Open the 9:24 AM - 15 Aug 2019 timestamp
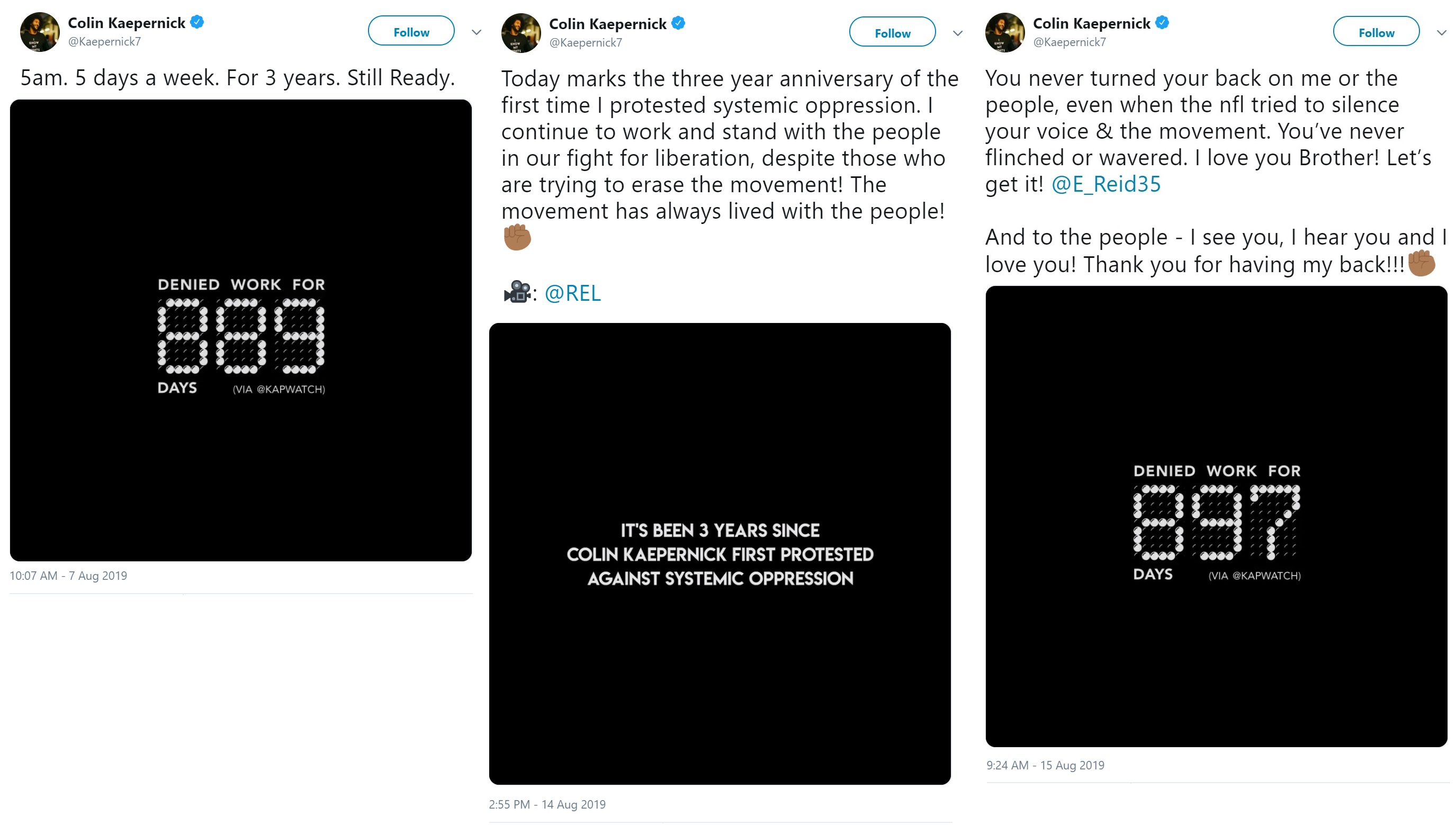The image size is (1456, 825). 1045,765
